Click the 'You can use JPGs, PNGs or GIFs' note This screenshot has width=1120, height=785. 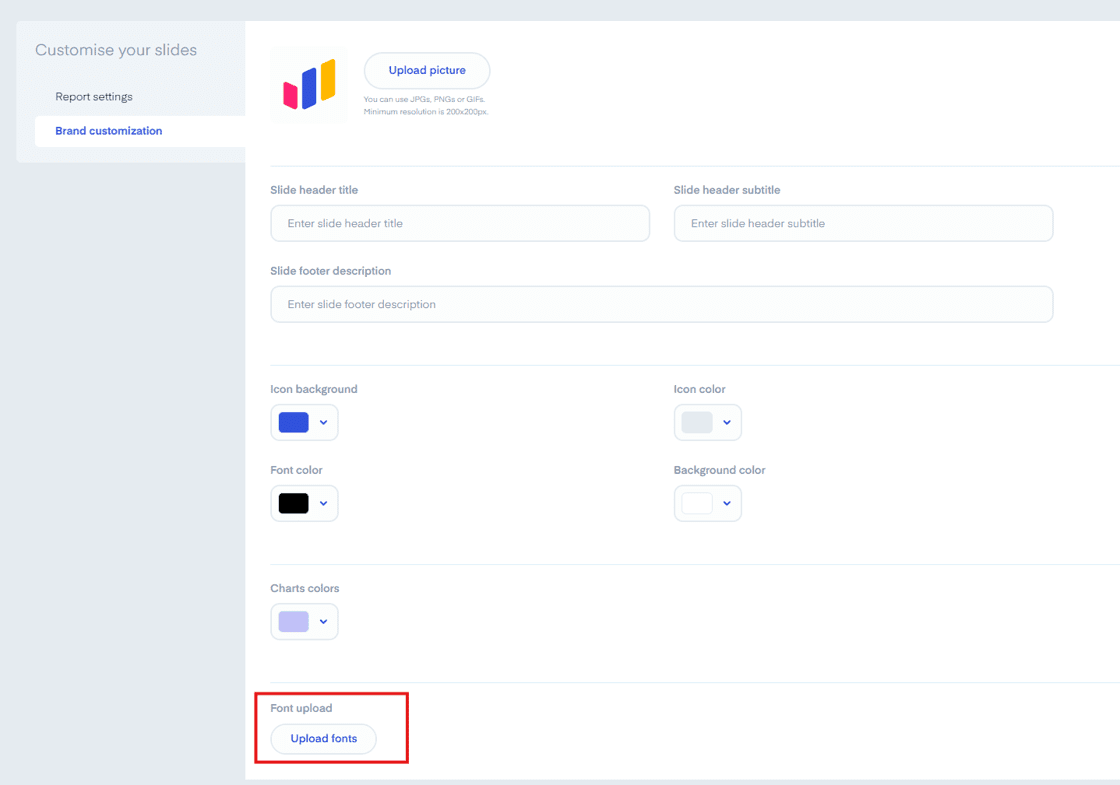click(424, 99)
